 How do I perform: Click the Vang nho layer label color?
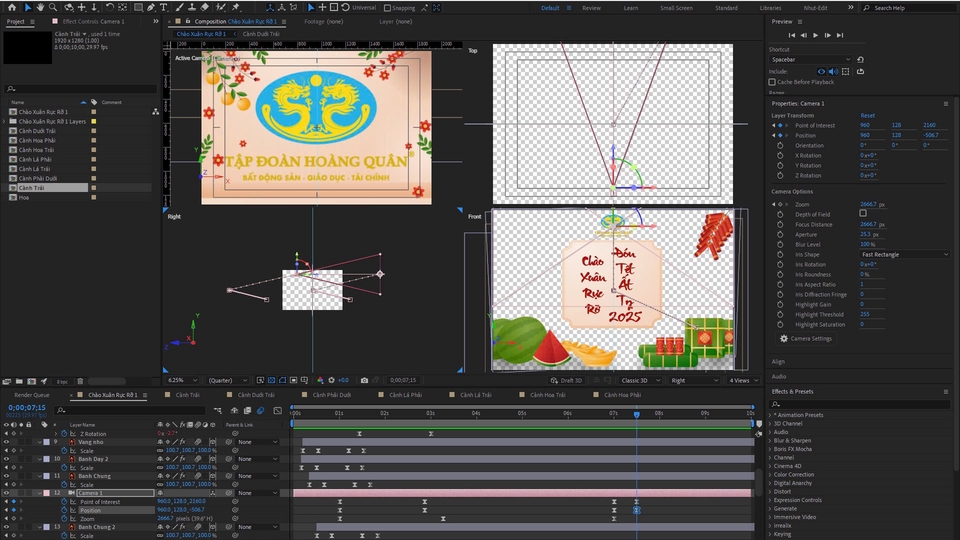click(x=47, y=441)
